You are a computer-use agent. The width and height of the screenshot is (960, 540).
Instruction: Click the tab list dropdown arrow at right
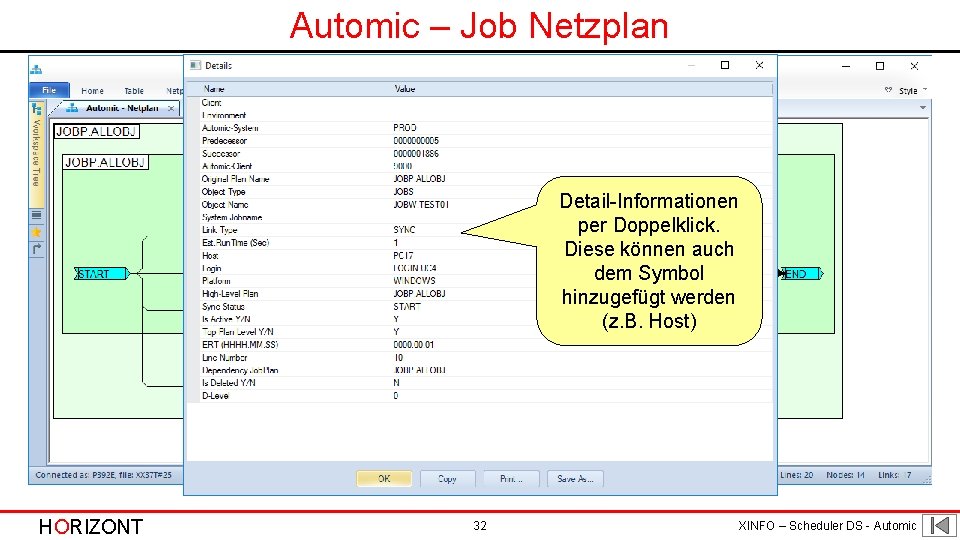coord(923,108)
